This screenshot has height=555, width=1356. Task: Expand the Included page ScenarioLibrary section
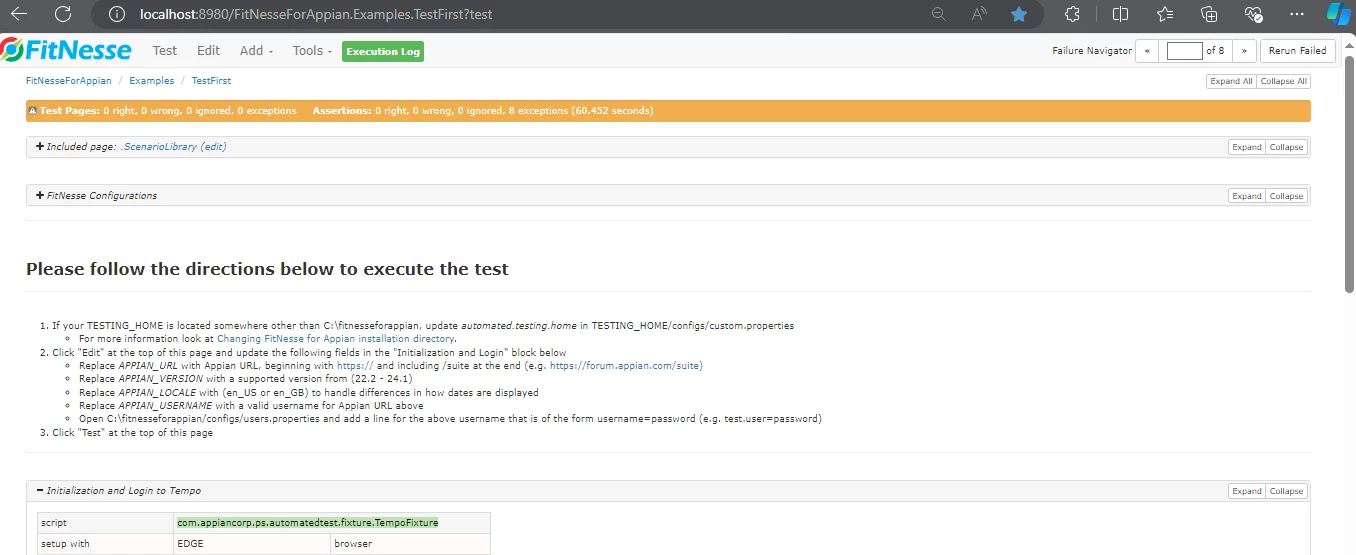tap(40, 147)
